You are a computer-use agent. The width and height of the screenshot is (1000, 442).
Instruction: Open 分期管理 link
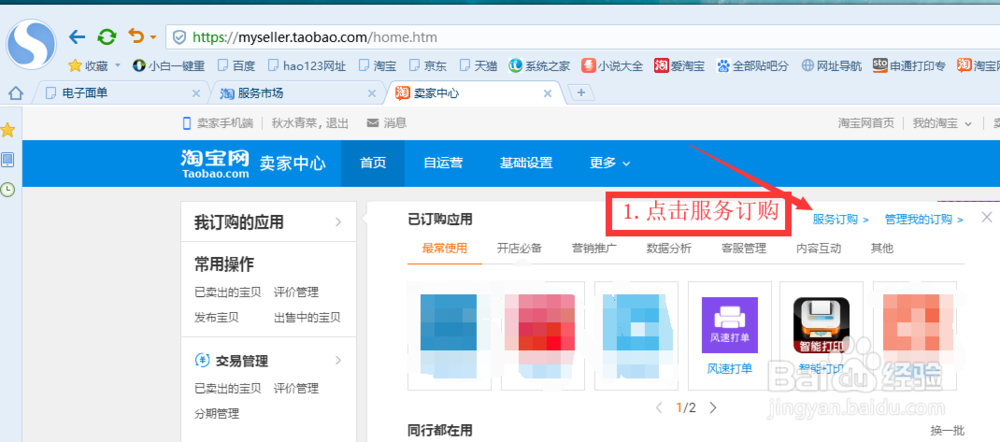click(x=217, y=414)
